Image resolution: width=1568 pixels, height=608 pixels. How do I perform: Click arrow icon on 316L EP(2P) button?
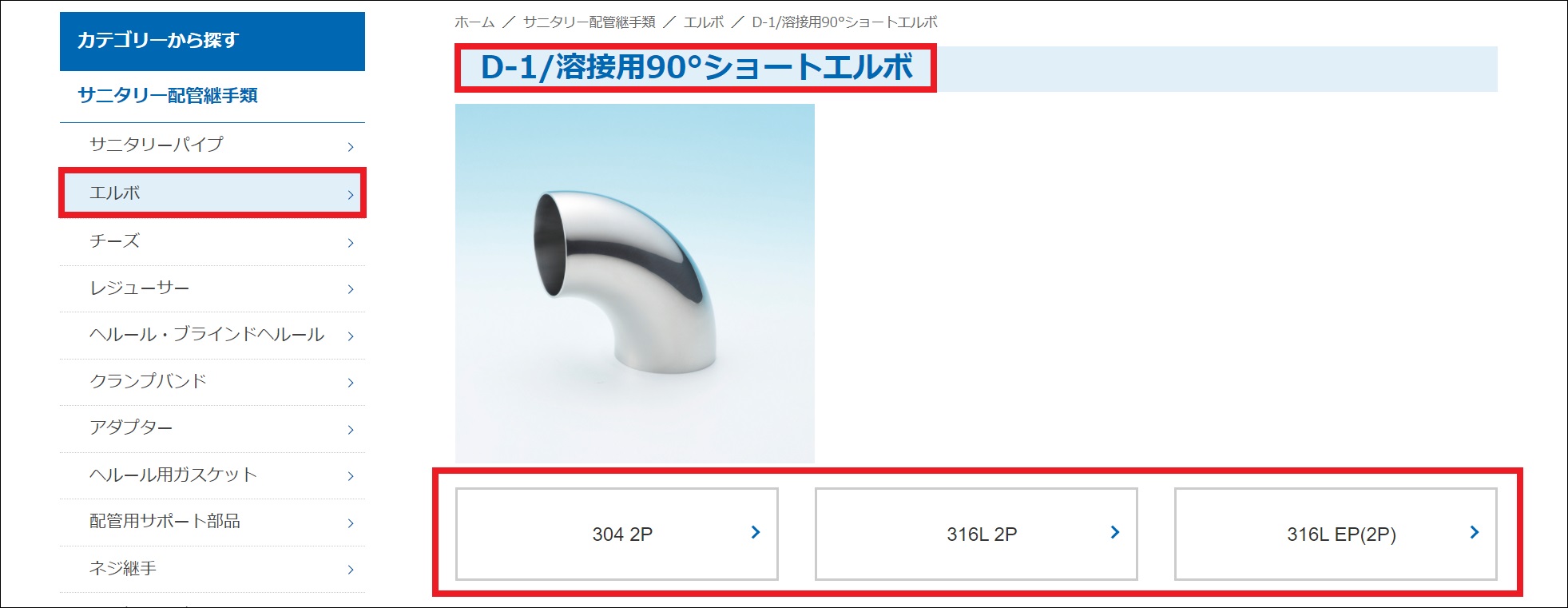pos(1475,532)
